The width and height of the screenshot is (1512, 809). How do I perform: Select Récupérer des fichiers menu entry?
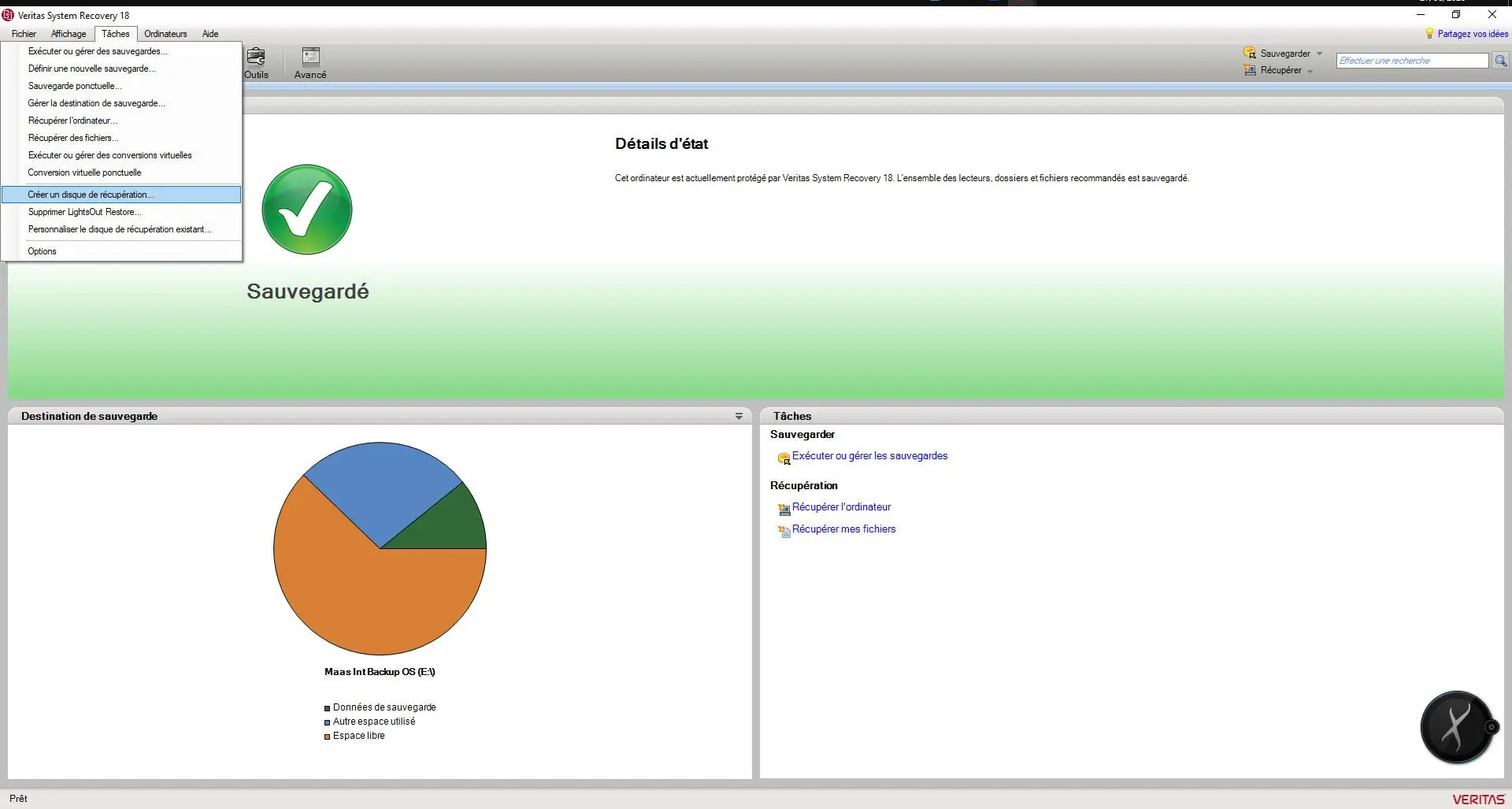[121, 138]
